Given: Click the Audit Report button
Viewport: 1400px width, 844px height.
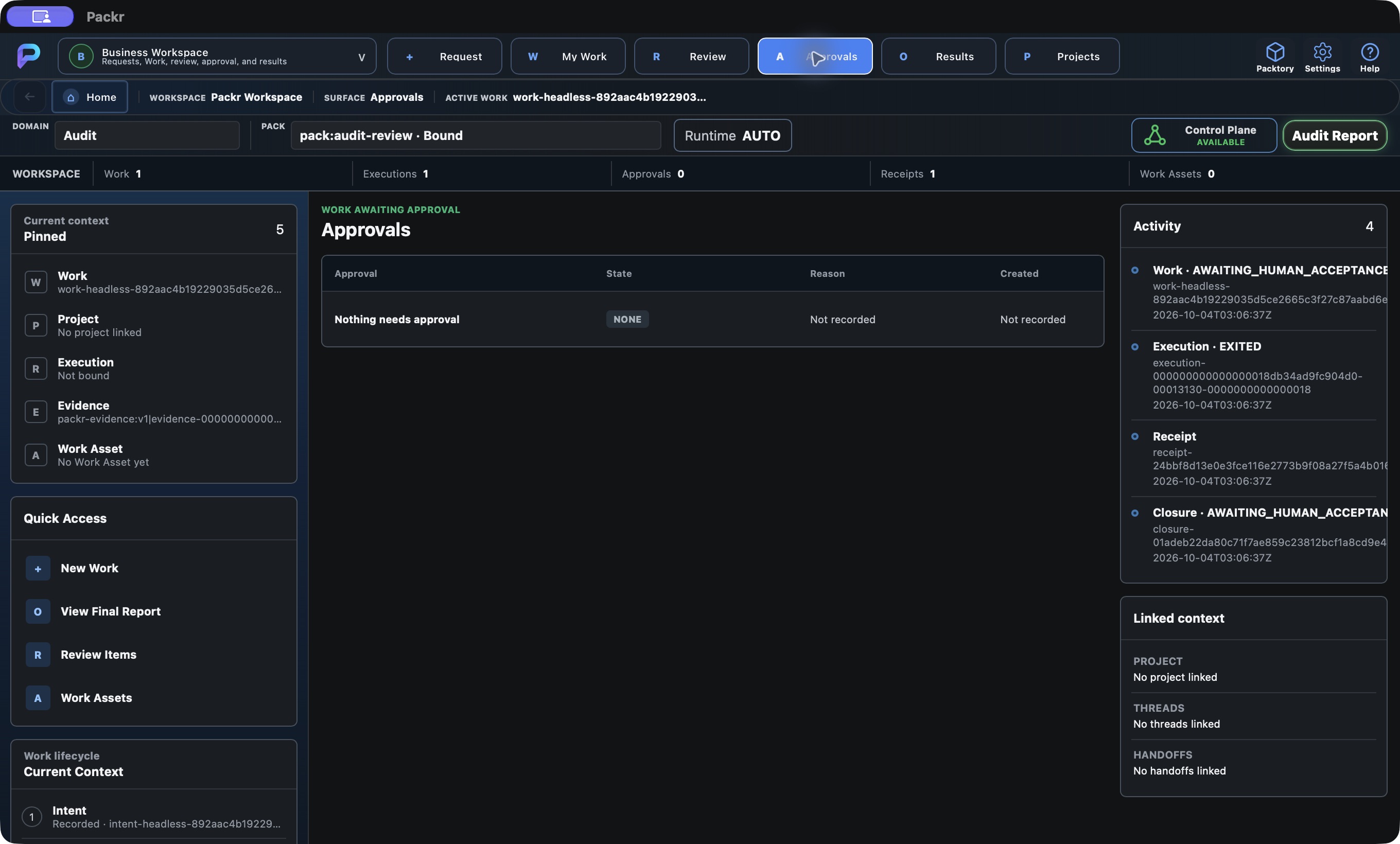Looking at the screenshot, I should [x=1335, y=135].
